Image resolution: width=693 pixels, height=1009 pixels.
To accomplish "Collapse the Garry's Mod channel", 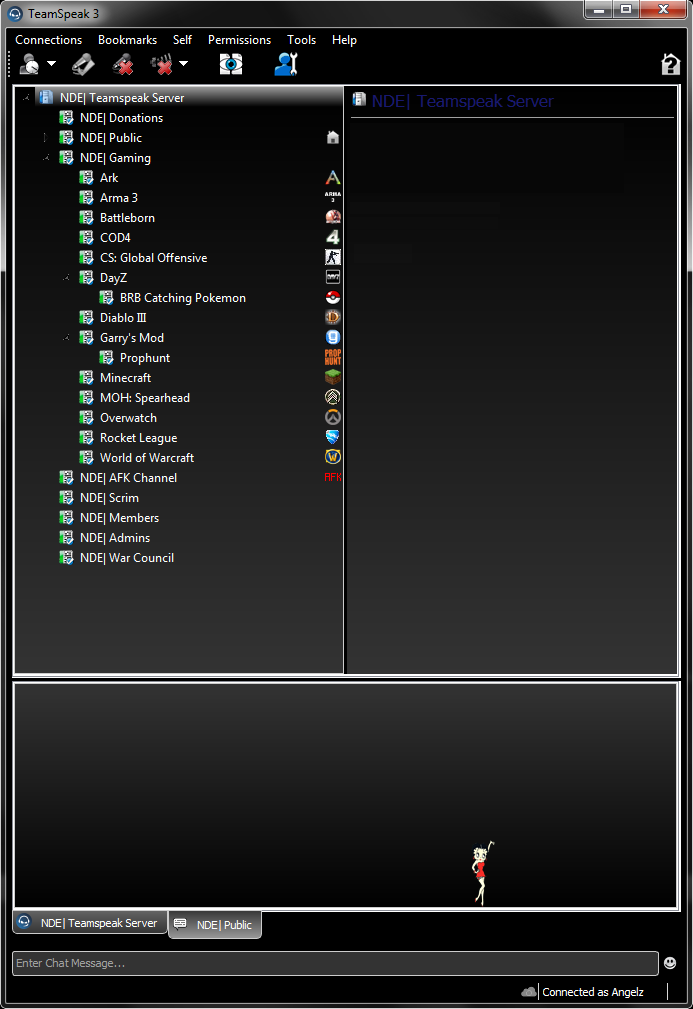I will [x=66, y=338].
